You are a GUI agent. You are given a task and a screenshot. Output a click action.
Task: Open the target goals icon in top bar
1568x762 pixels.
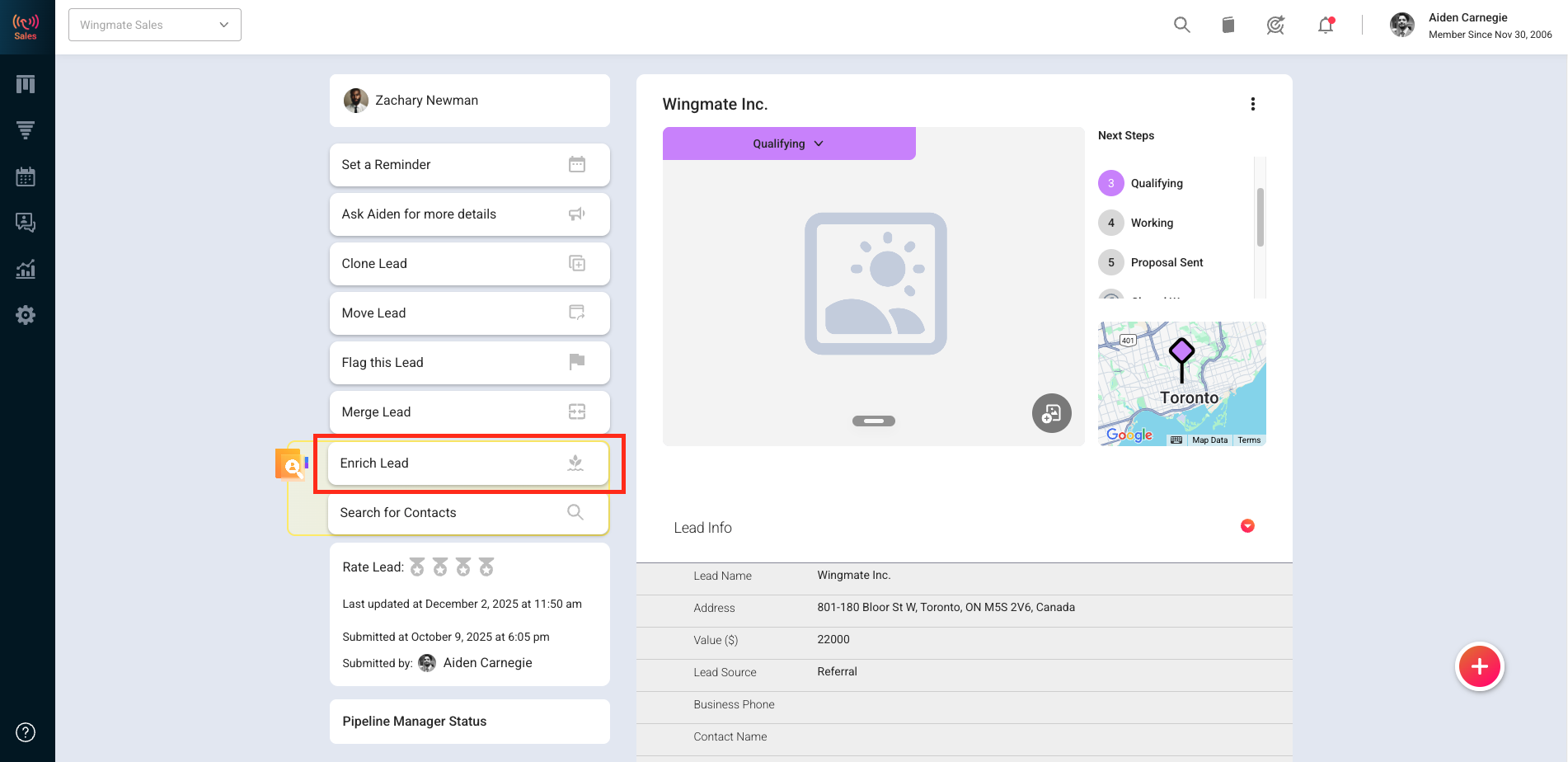pos(1275,26)
